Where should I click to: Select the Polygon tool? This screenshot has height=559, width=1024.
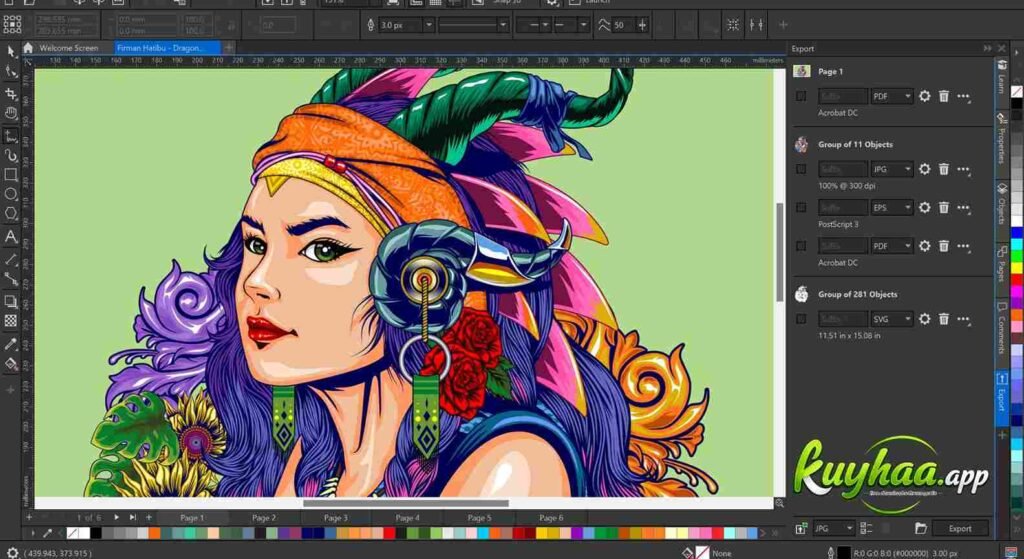(x=10, y=214)
